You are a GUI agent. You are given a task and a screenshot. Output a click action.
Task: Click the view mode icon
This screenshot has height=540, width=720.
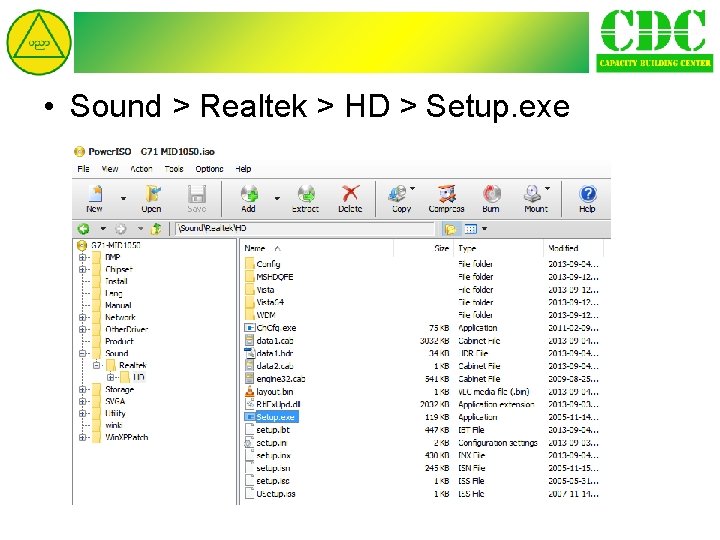(471, 228)
